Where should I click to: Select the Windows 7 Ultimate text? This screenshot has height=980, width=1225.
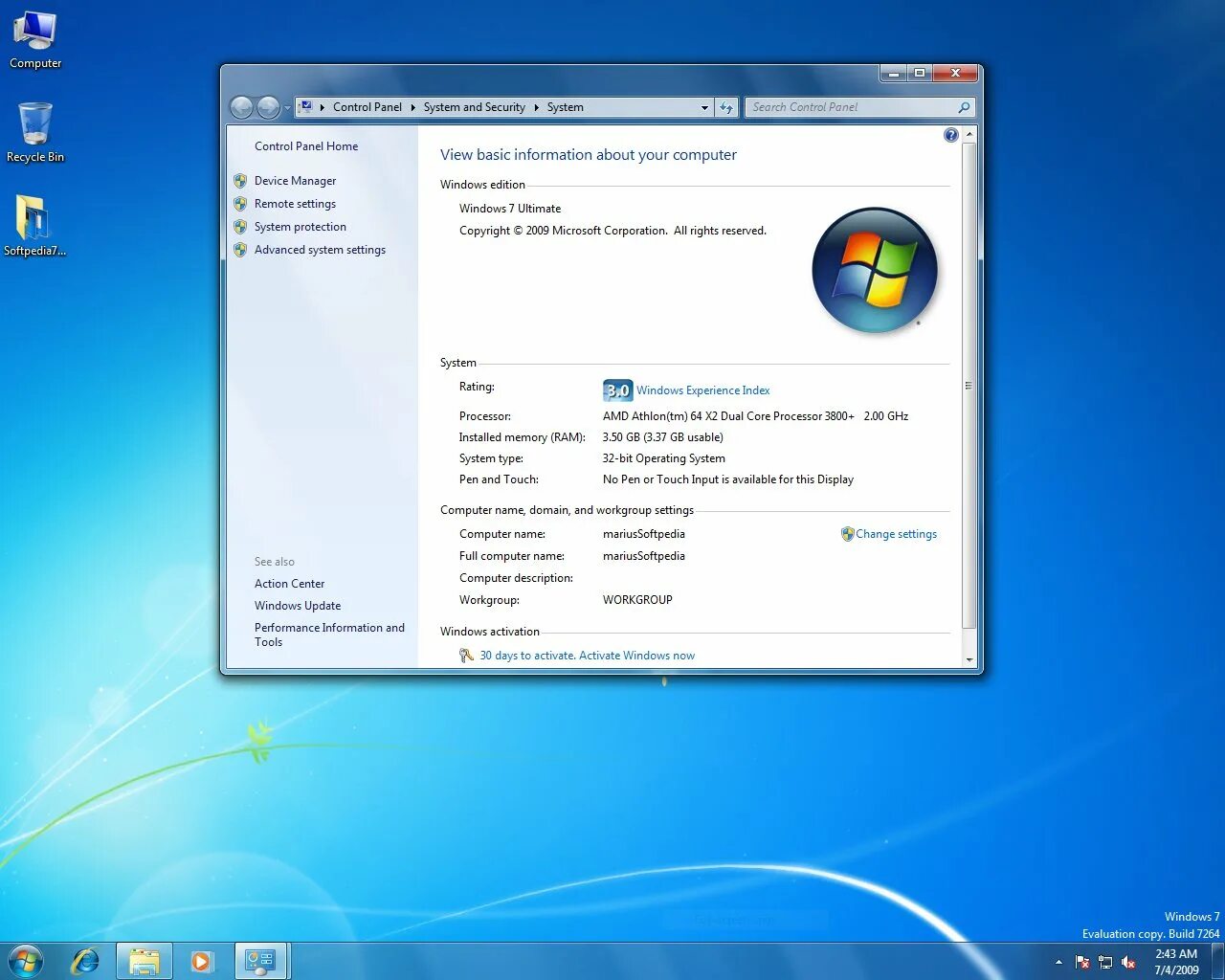point(510,209)
